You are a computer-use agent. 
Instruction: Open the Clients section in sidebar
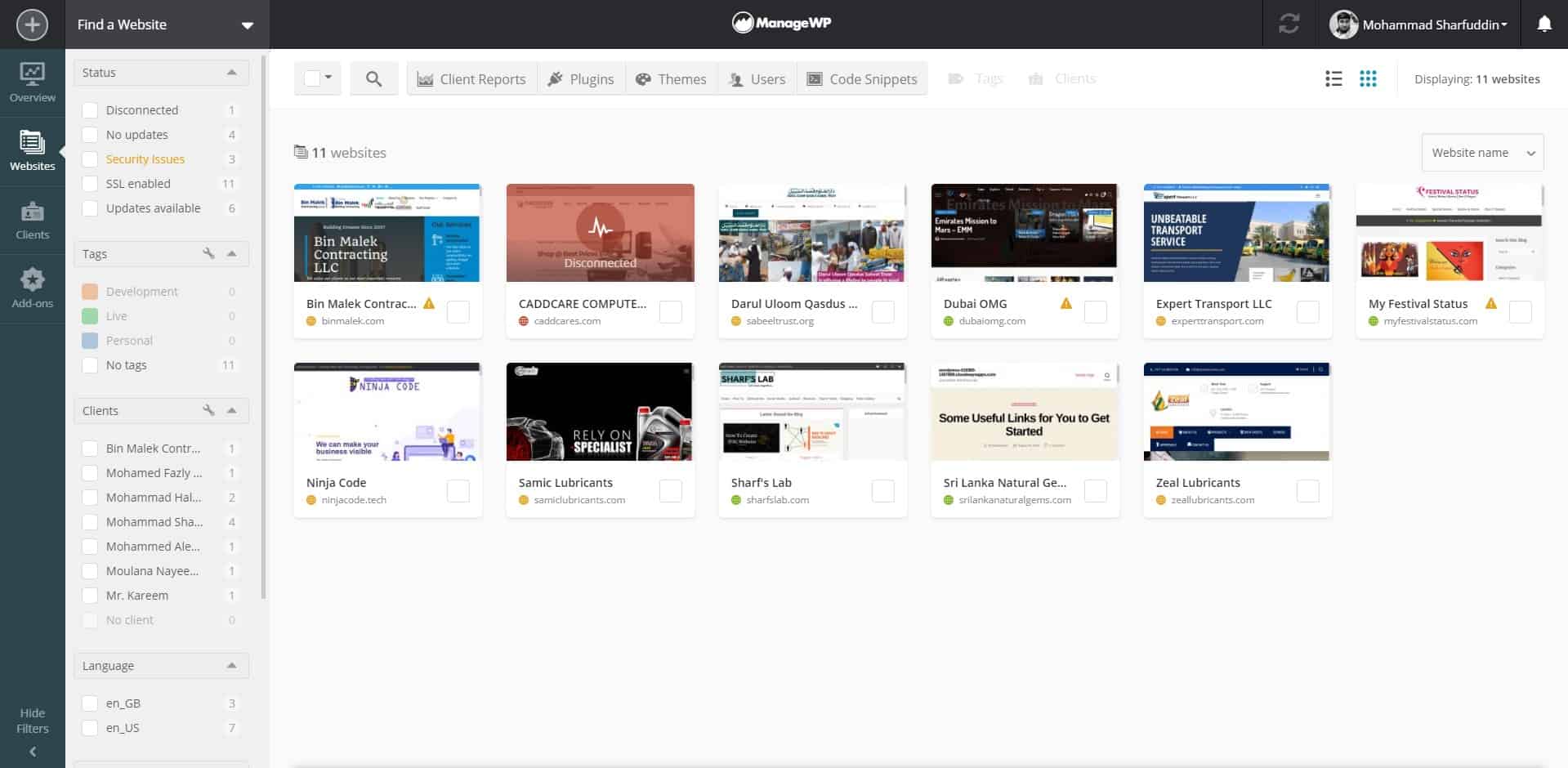click(33, 221)
